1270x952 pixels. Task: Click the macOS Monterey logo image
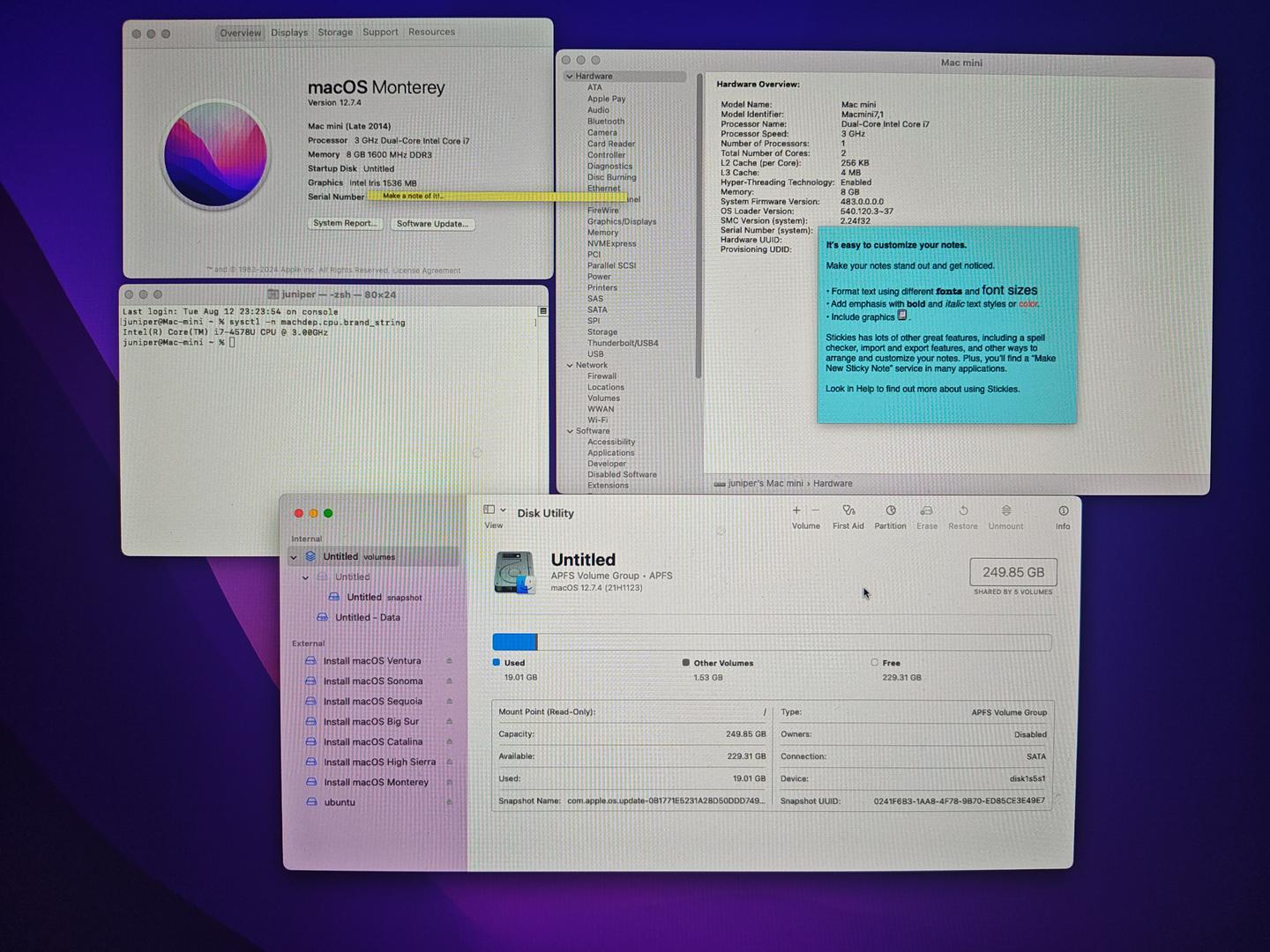(x=216, y=154)
